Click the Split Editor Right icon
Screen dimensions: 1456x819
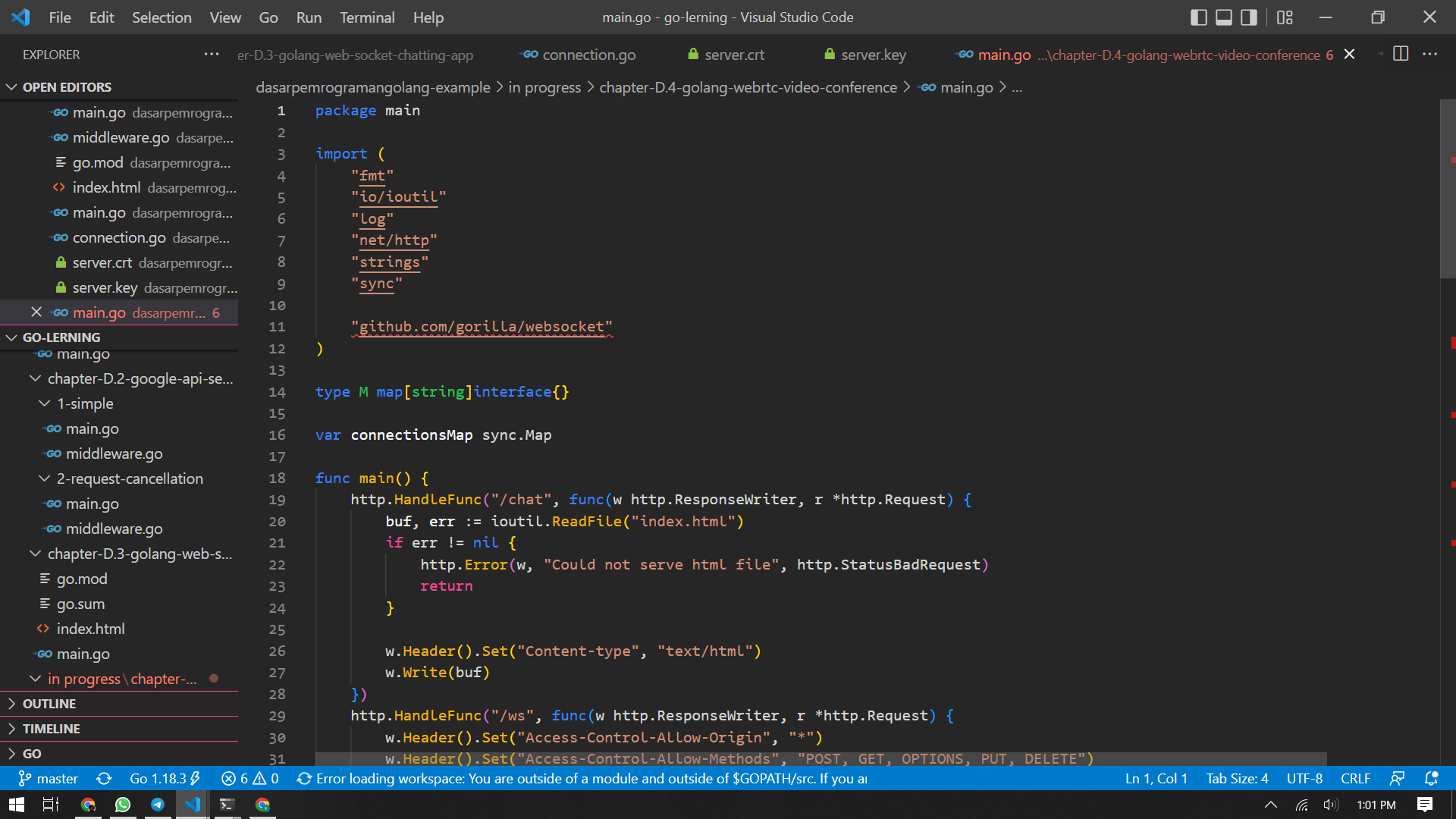click(x=1401, y=54)
